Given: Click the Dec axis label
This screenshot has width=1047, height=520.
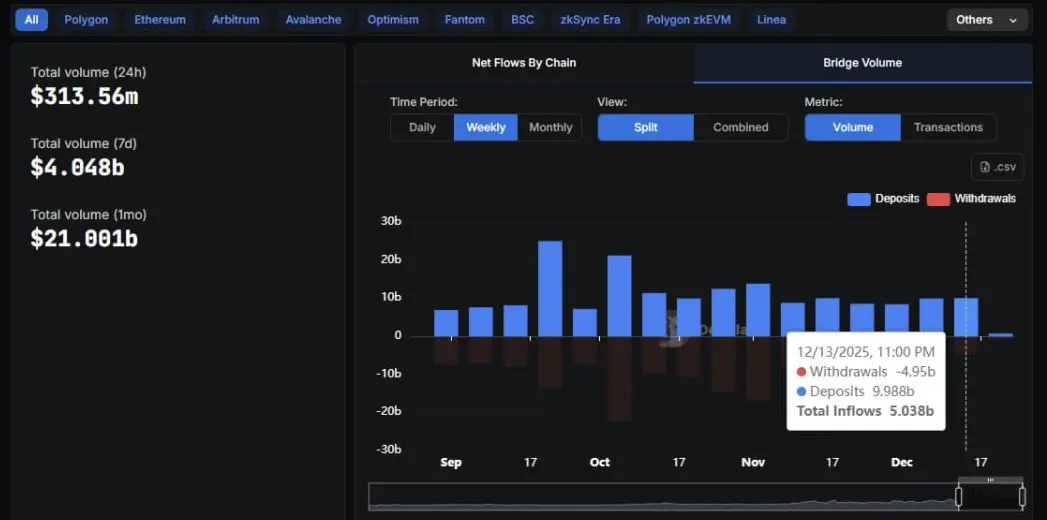Looking at the screenshot, I should [x=902, y=462].
